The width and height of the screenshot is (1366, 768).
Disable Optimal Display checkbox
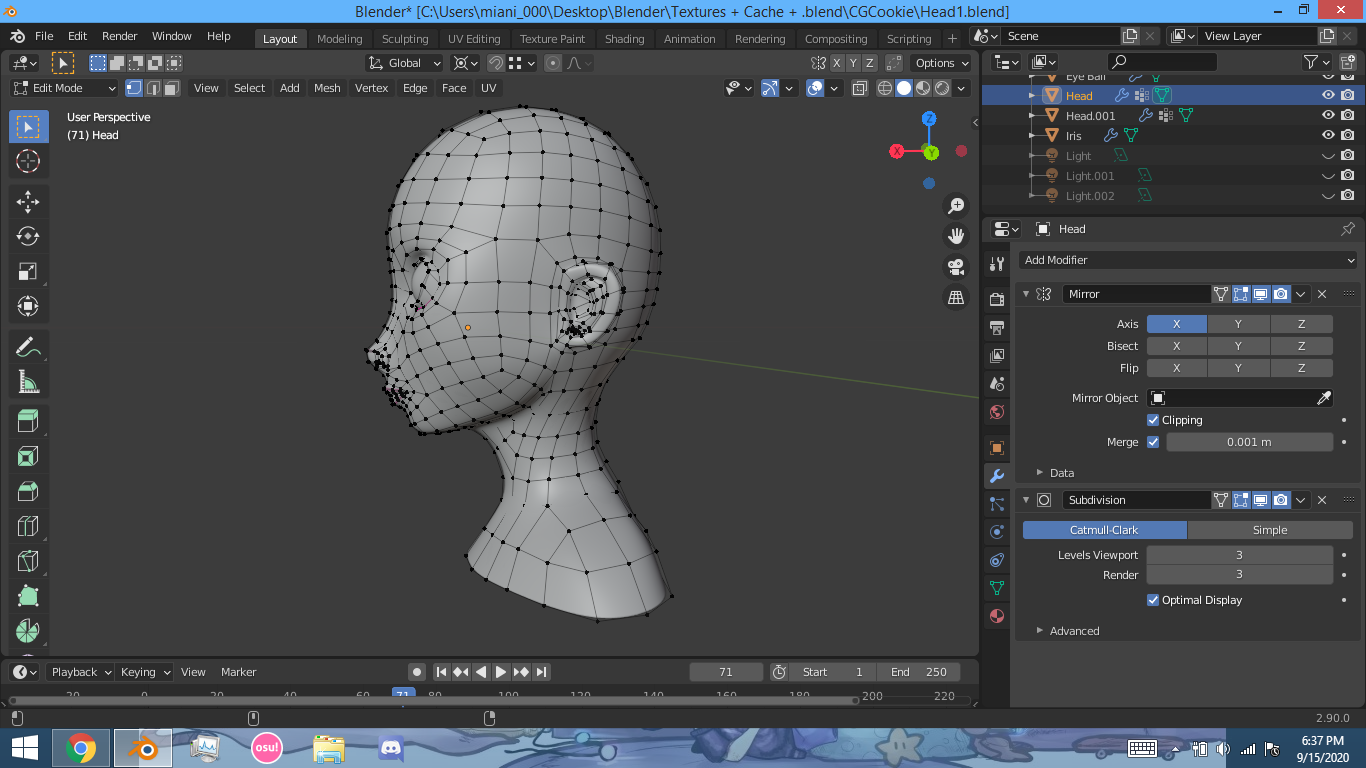1153,600
